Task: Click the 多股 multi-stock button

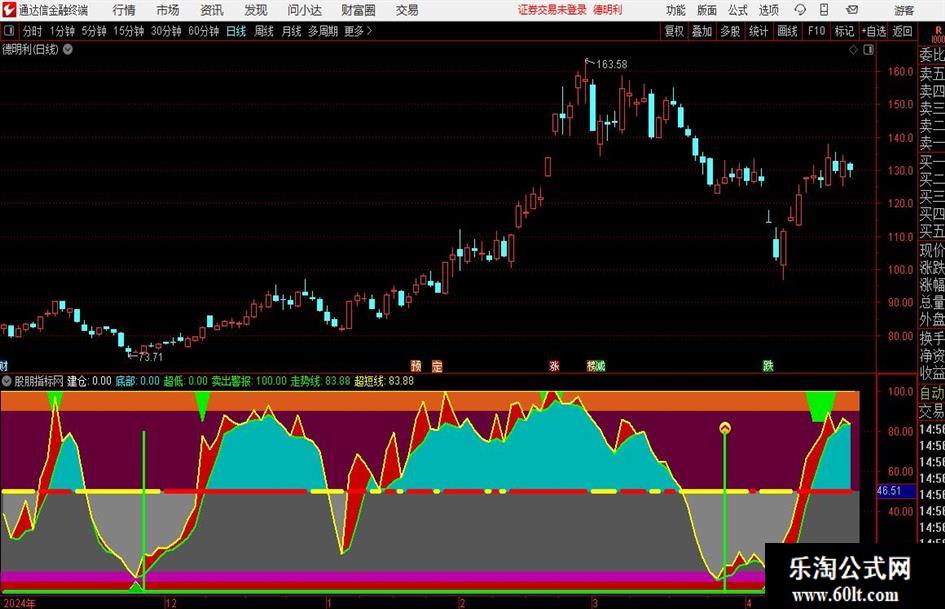Action: click(x=730, y=31)
